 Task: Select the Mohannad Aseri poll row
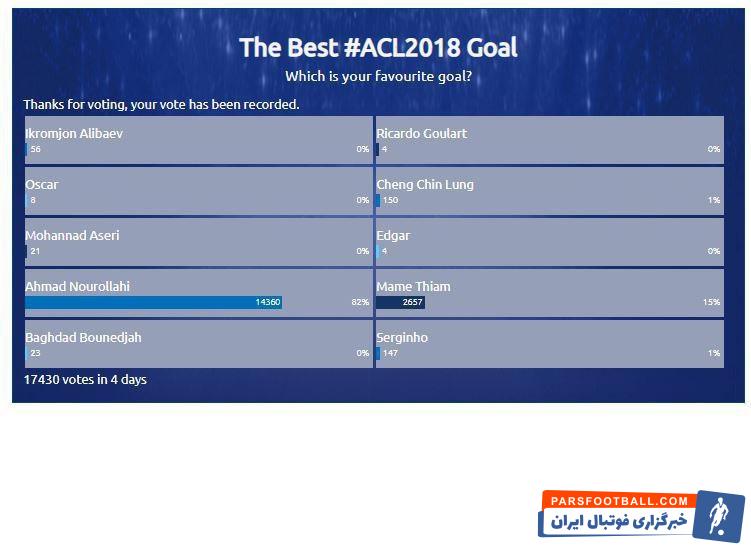pos(199,242)
